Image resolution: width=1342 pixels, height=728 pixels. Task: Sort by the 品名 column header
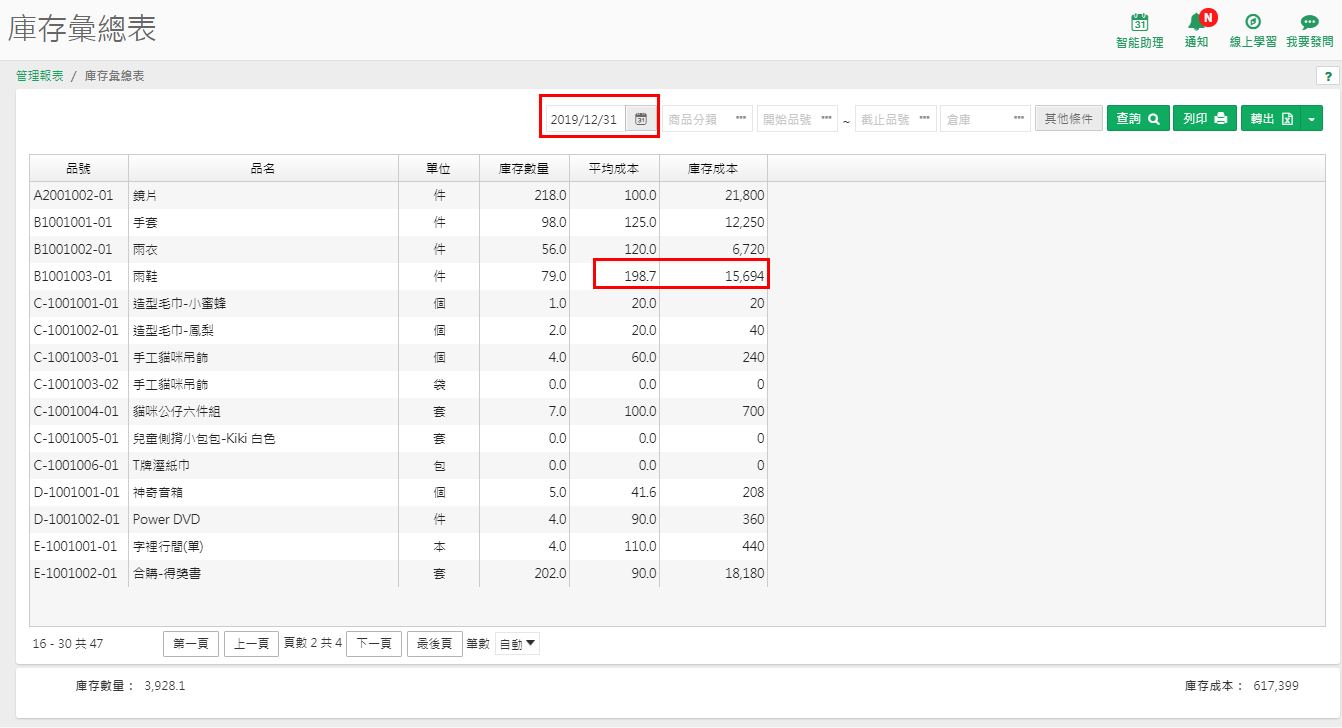[263, 168]
